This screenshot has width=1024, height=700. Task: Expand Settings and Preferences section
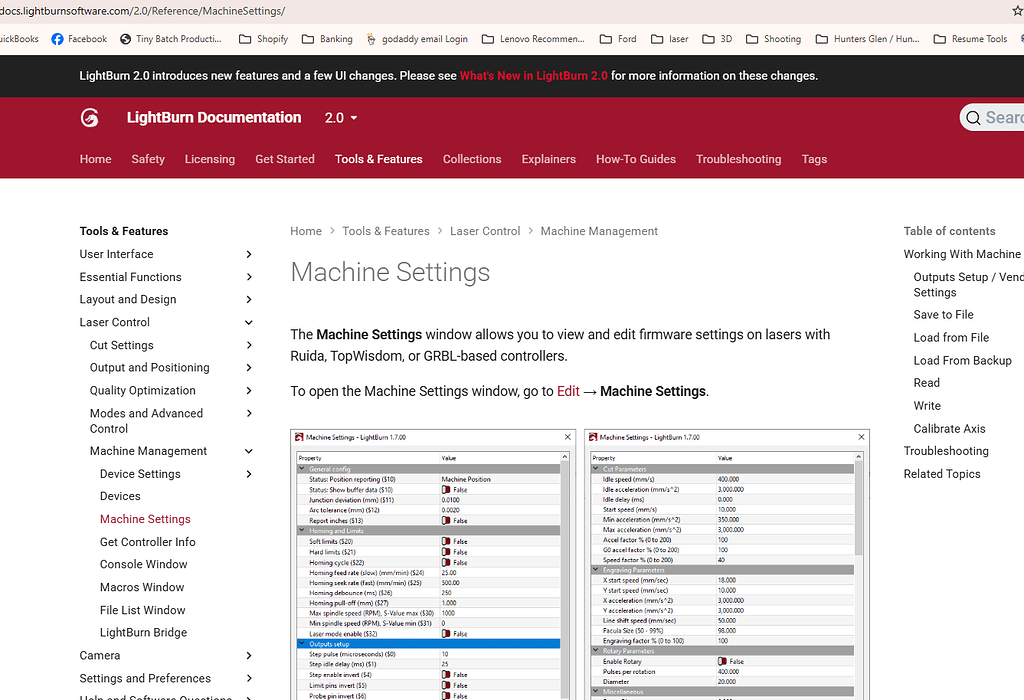[x=249, y=678]
